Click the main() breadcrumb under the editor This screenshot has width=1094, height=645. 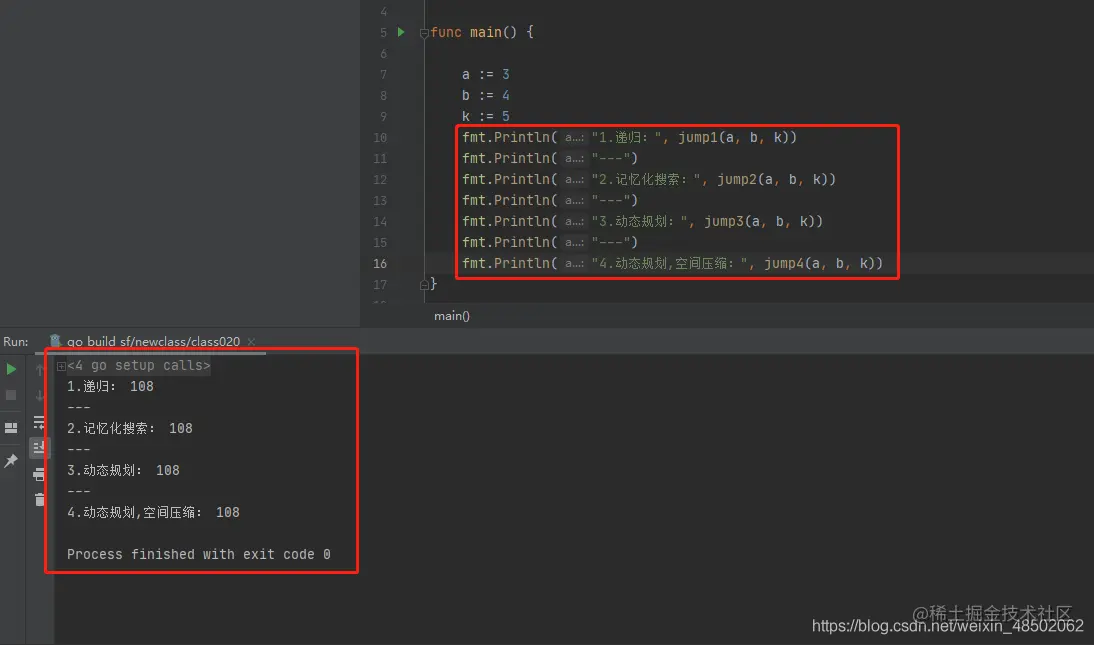coord(451,316)
